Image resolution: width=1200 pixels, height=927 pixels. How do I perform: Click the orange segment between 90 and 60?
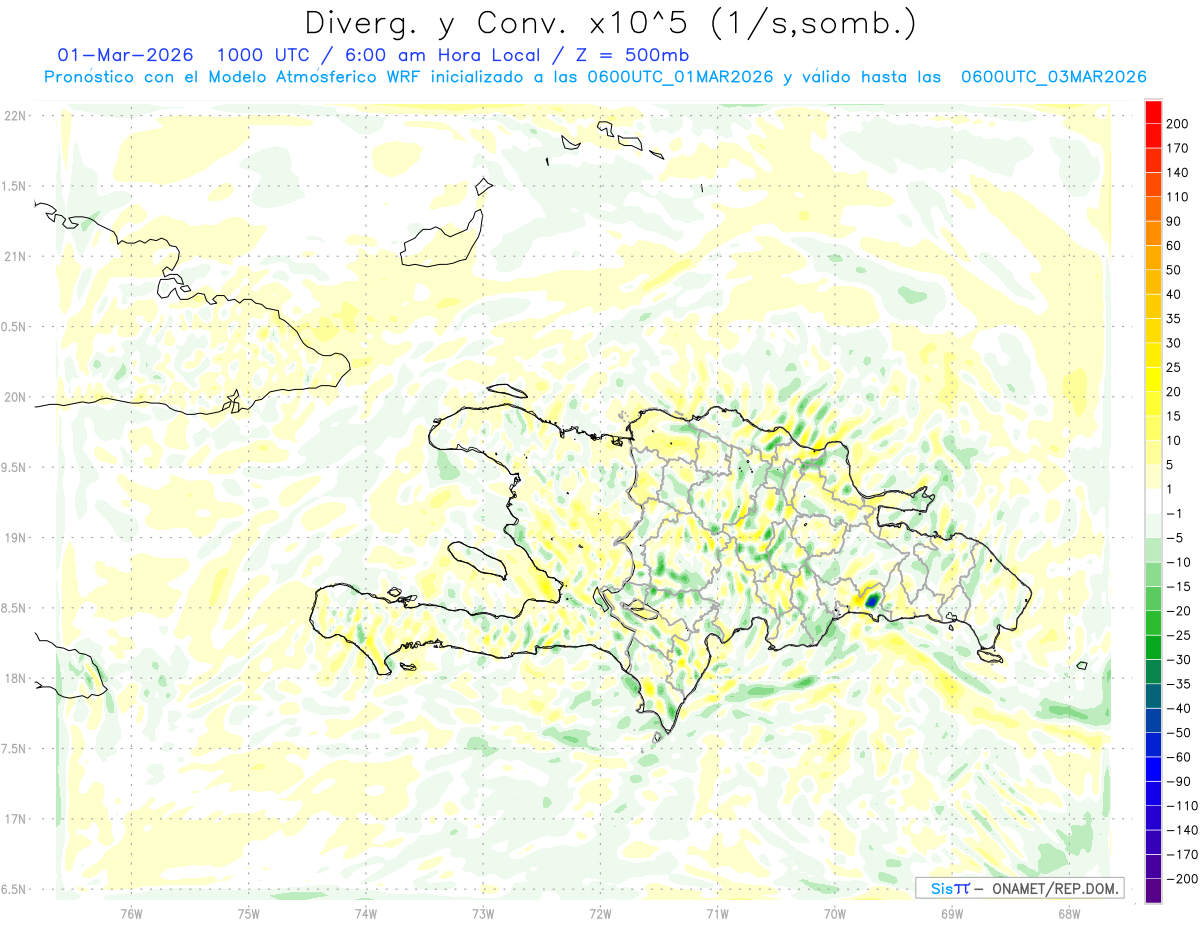(x=1153, y=233)
